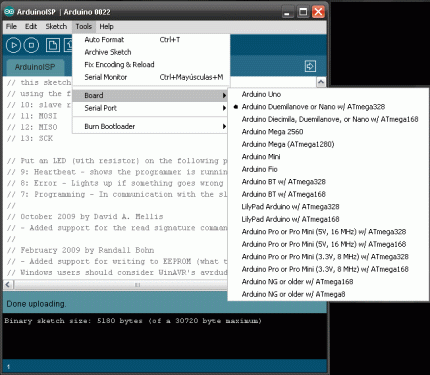Choose Auto Format from Tools menu
Viewport: 430px width, 375px height.
click(151, 40)
